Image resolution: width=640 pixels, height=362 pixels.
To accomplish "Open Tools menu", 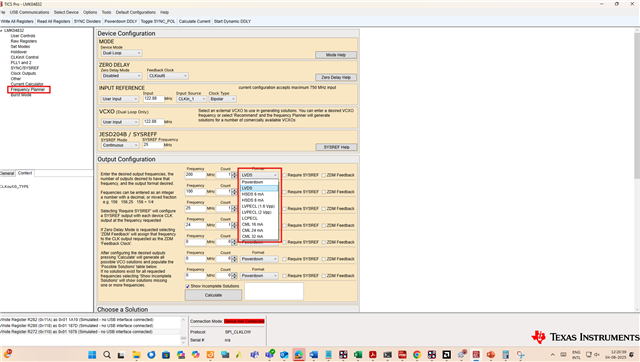I will [x=107, y=12].
